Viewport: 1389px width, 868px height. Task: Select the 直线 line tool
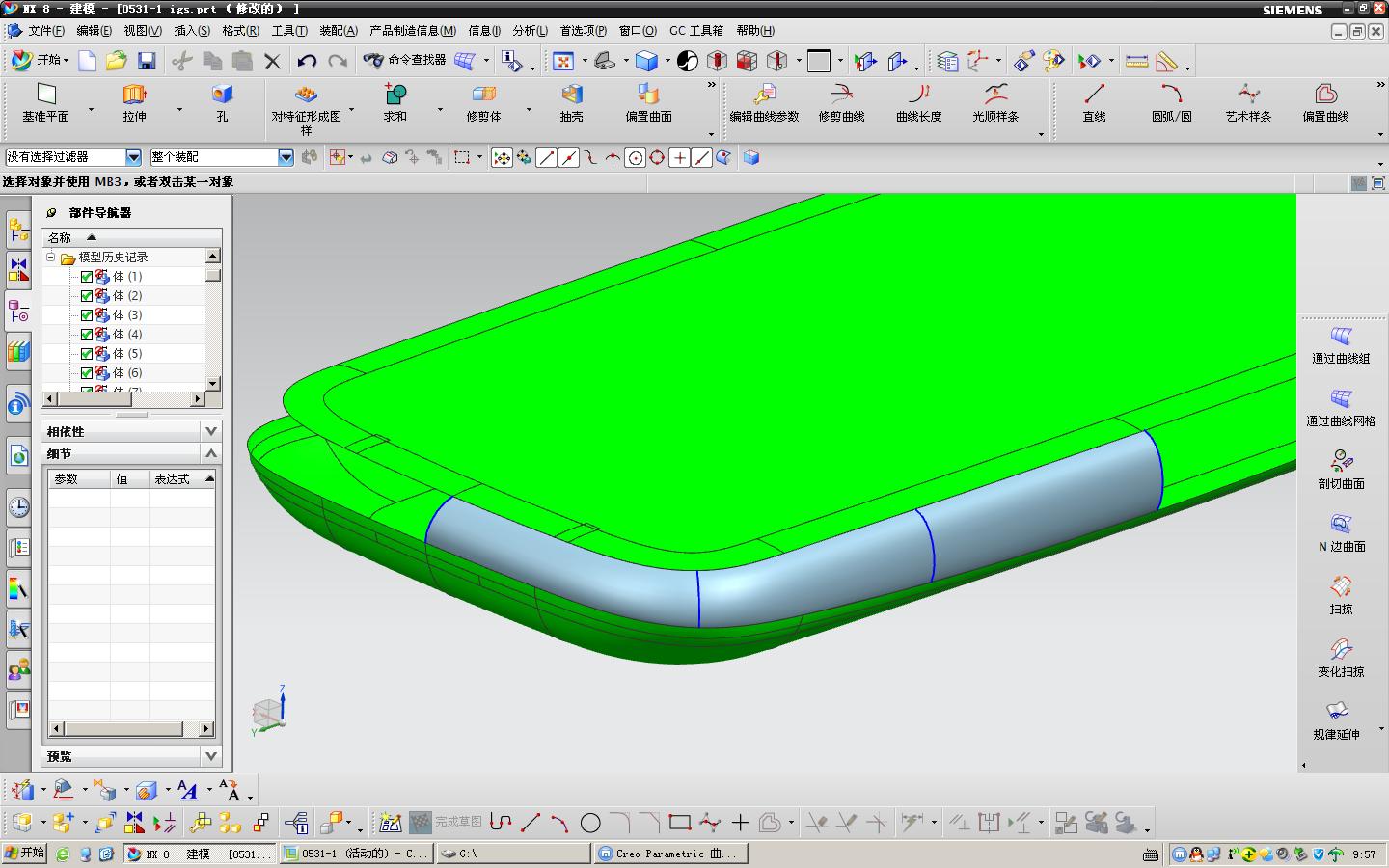(x=1094, y=102)
